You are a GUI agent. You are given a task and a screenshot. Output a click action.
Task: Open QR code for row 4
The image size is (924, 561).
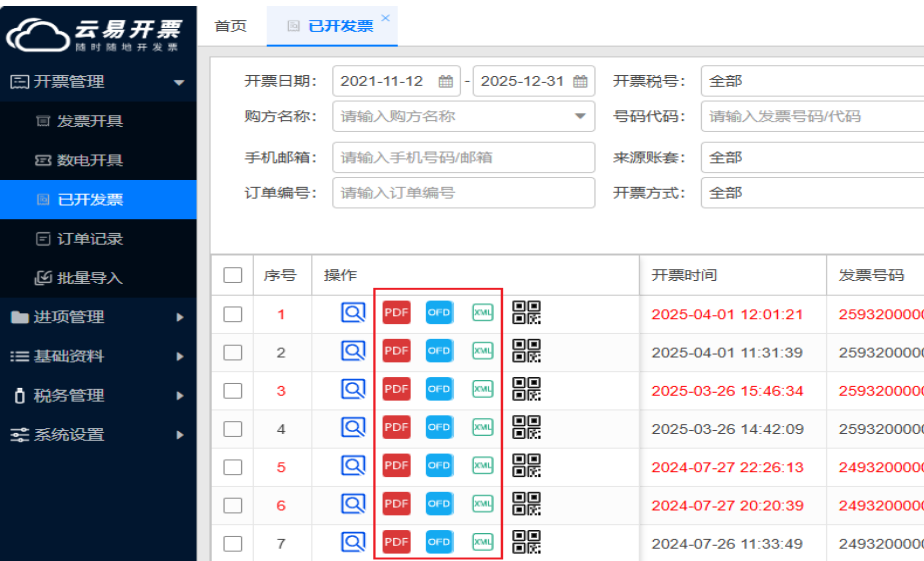[x=526, y=428]
